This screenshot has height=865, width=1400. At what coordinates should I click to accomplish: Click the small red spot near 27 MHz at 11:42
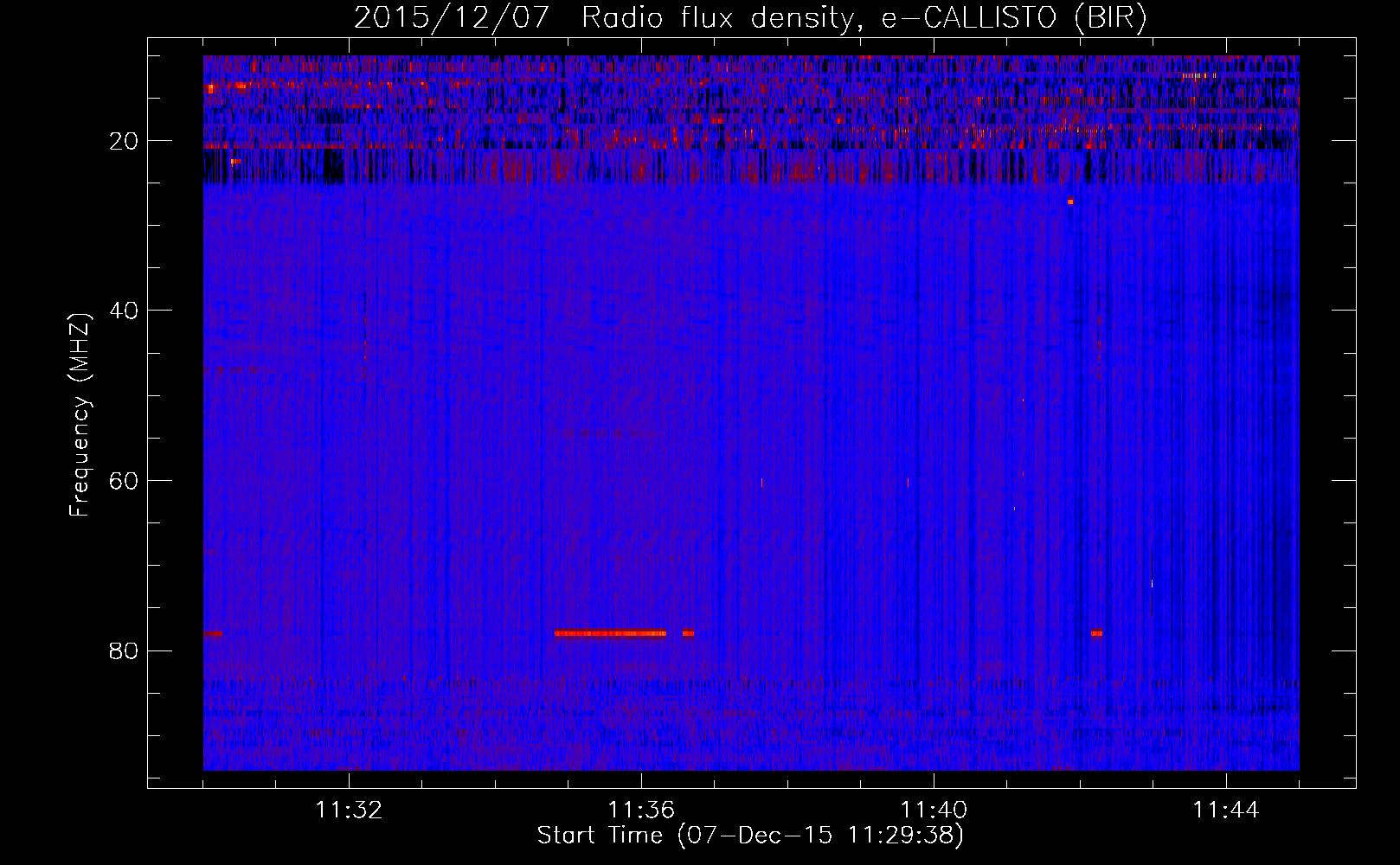[1070, 202]
